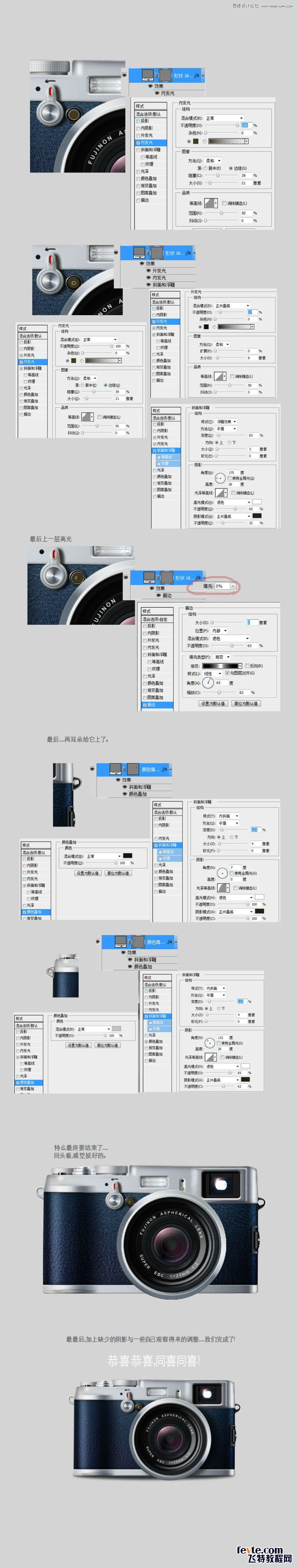The image size is (297, 1568).
Task: Toggle 与图层对齐 in stroke dialog
Action: tap(228, 673)
